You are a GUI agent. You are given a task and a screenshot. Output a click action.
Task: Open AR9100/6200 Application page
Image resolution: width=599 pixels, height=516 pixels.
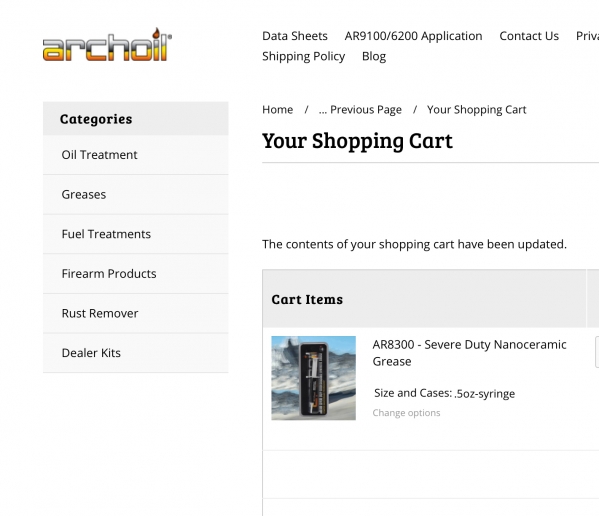pos(413,36)
